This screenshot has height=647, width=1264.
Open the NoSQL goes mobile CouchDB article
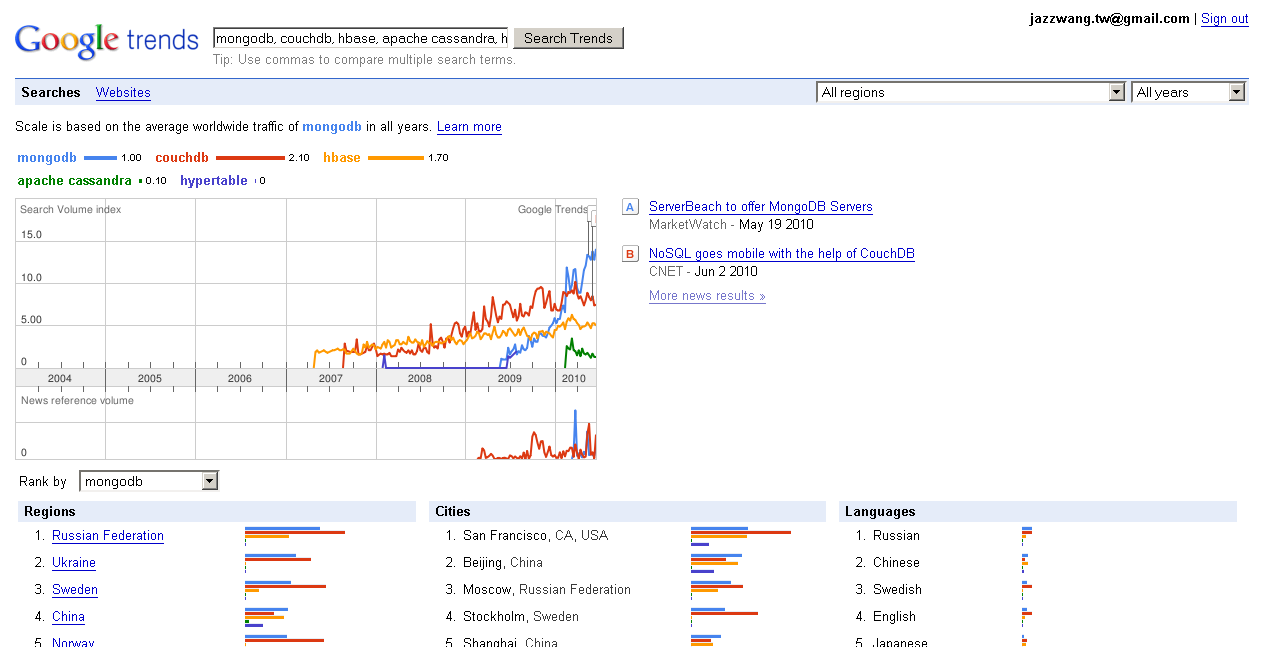(782, 254)
